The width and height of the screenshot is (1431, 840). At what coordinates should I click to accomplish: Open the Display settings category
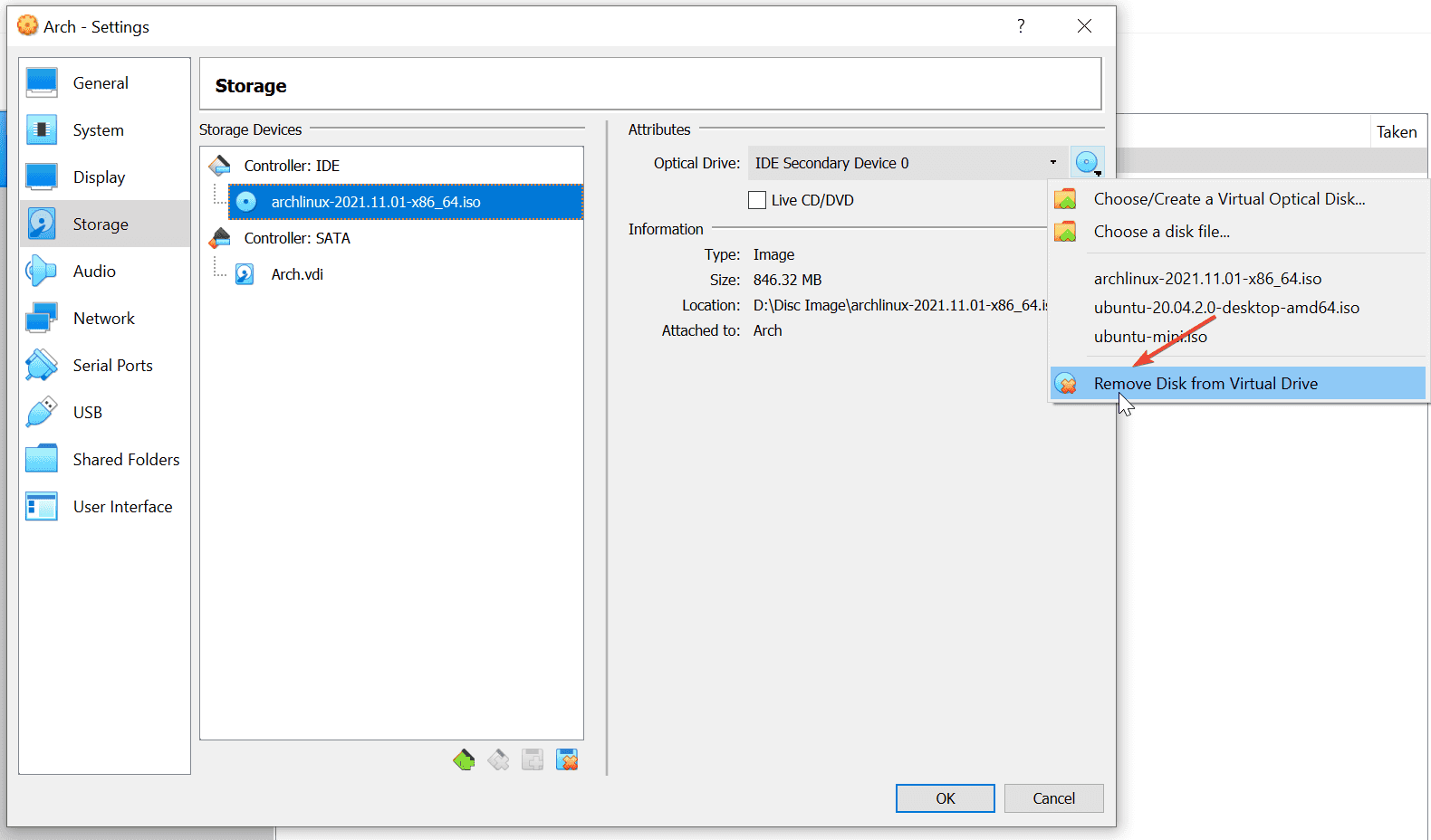pyautogui.click(x=105, y=177)
